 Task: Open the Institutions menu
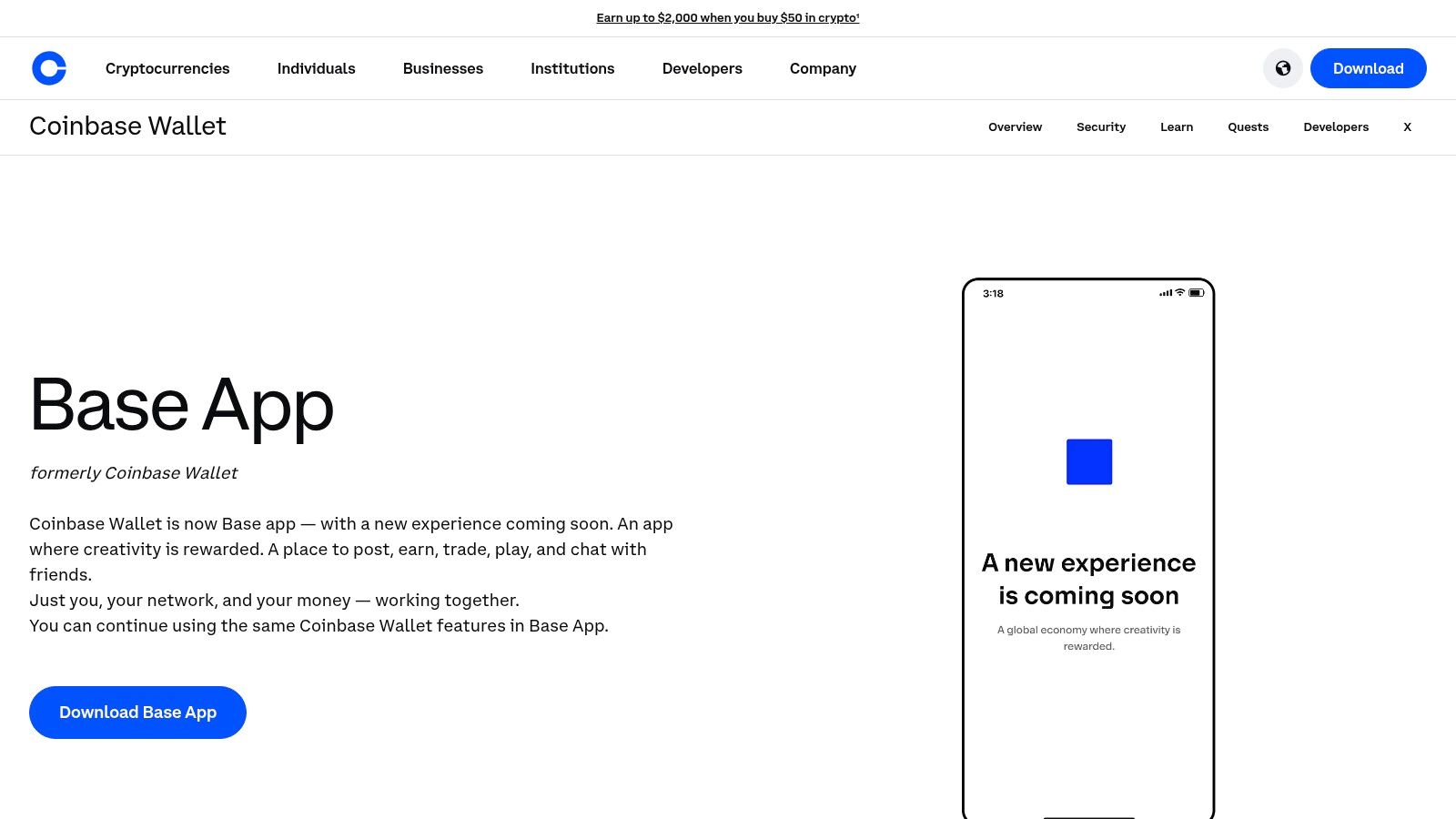pyautogui.click(x=572, y=68)
